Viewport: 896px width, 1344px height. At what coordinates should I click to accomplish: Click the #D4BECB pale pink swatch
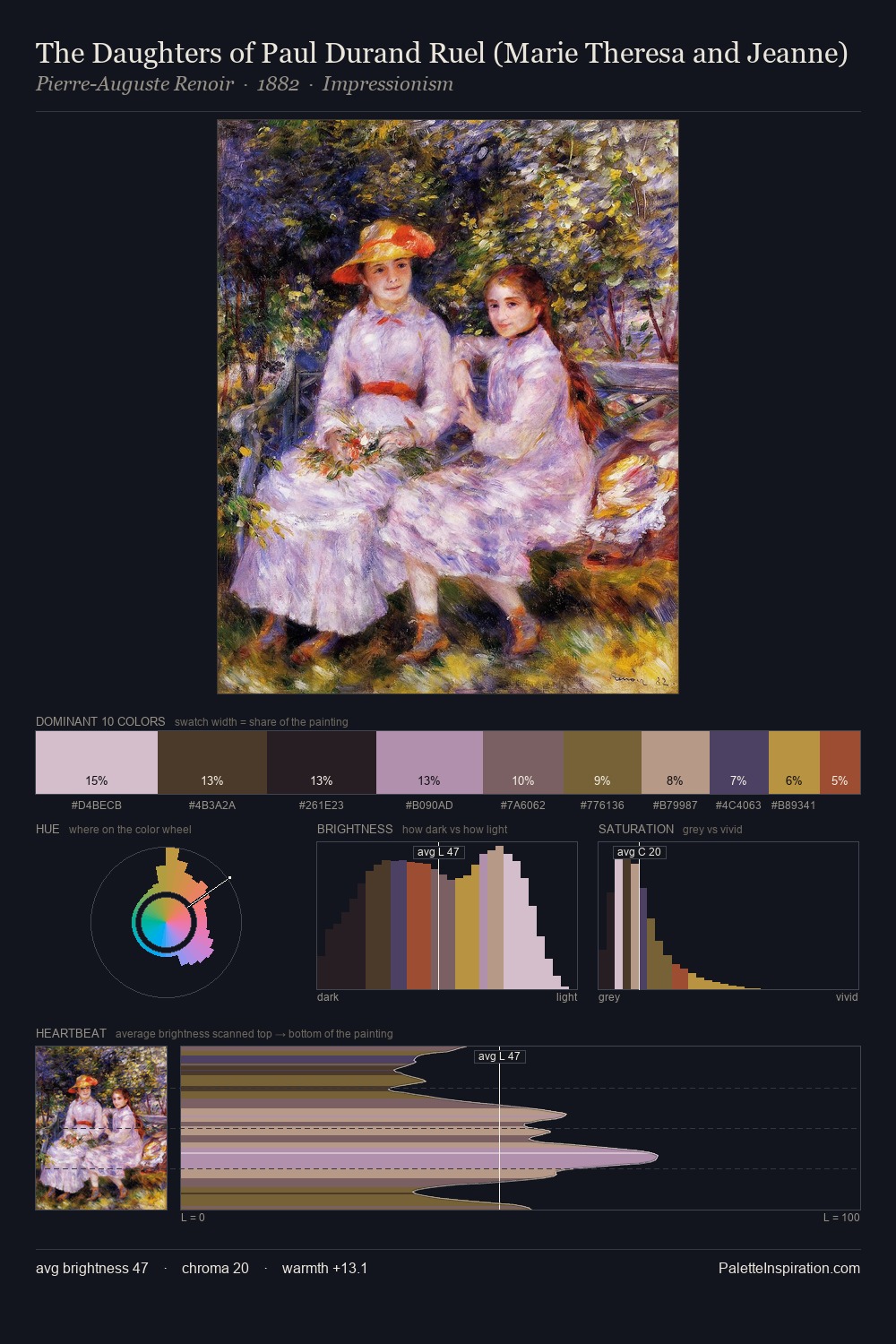pos(97,762)
